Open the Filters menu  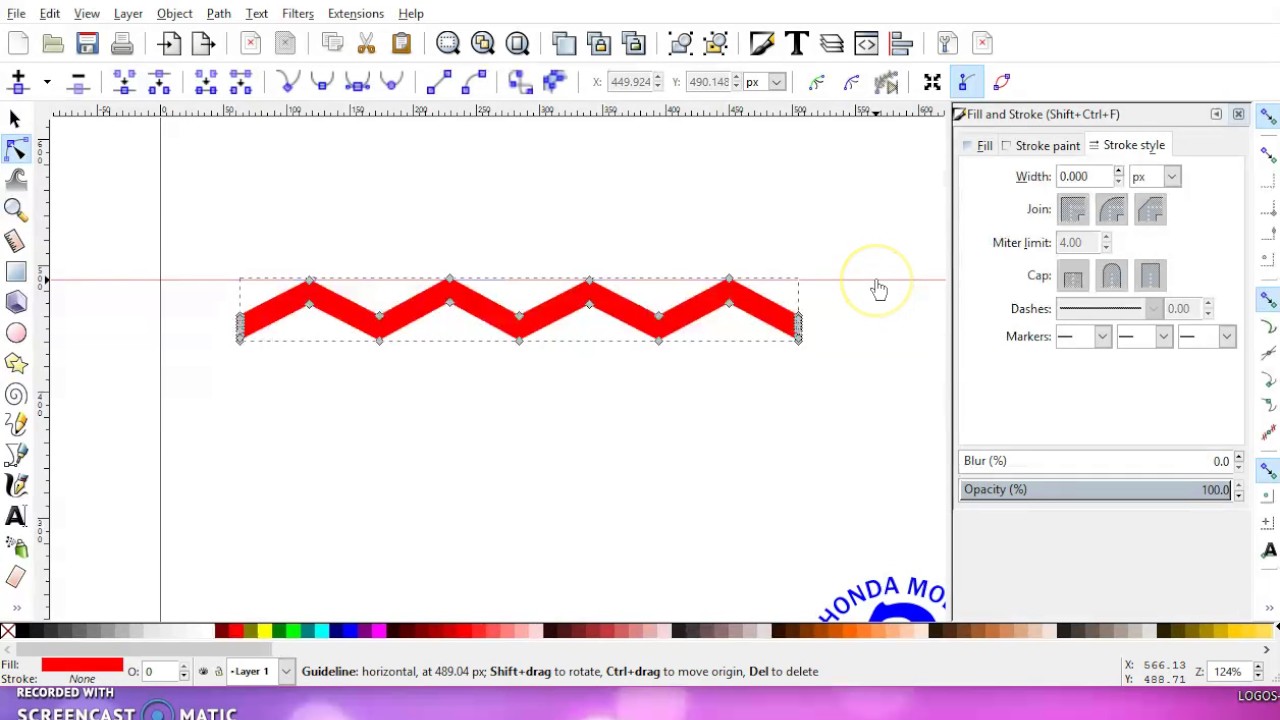click(x=297, y=14)
